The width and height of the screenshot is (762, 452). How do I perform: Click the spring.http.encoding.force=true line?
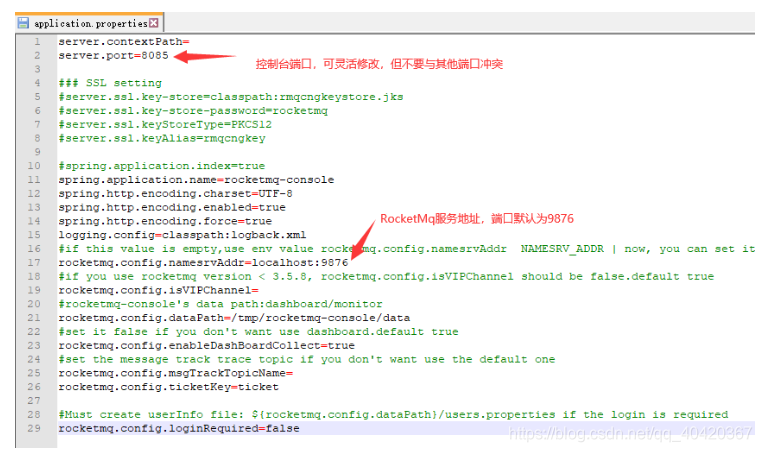click(165, 221)
